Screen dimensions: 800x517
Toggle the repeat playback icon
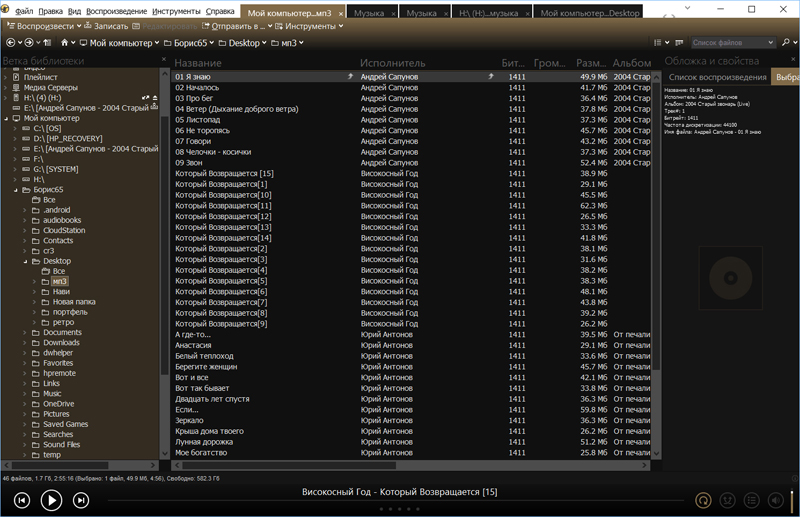[x=703, y=501]
